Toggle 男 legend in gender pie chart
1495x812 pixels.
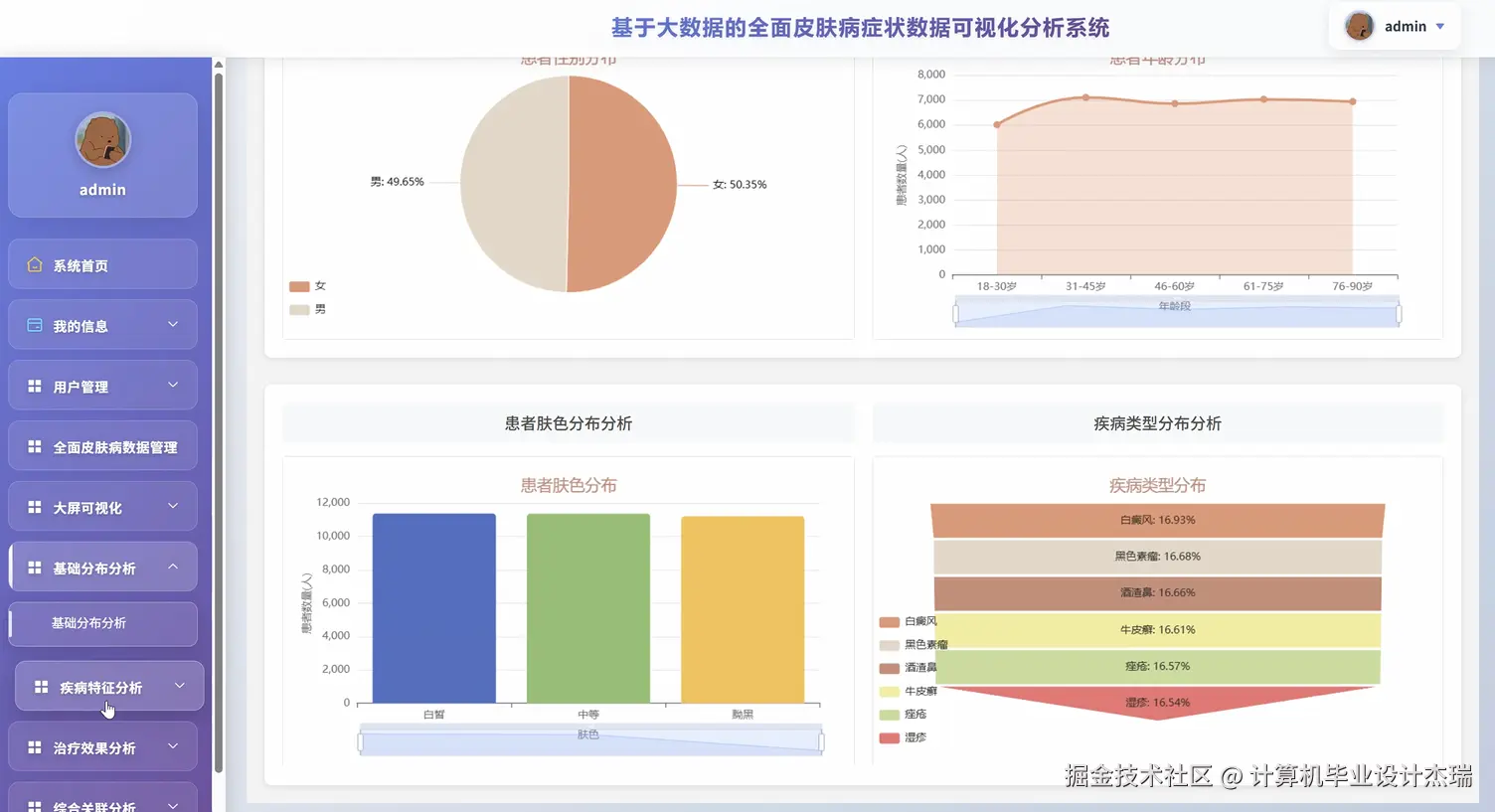pos(308,310)
